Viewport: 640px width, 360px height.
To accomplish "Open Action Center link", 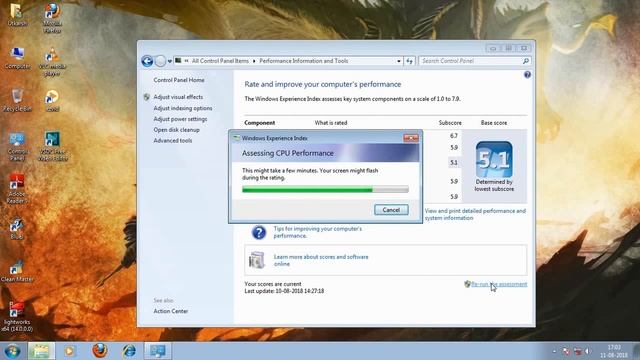I will 171,311.
